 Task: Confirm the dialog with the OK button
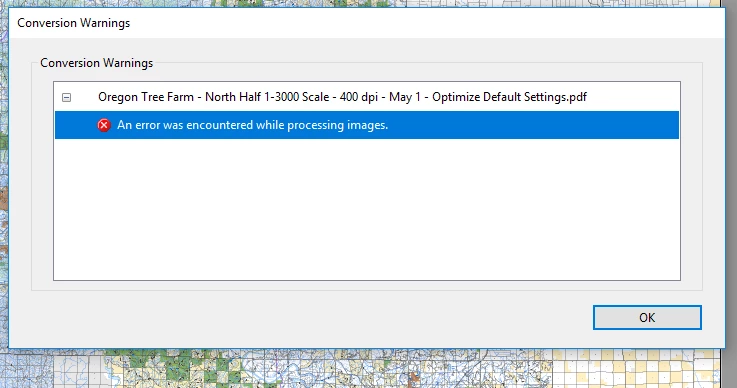coord(647,317)
